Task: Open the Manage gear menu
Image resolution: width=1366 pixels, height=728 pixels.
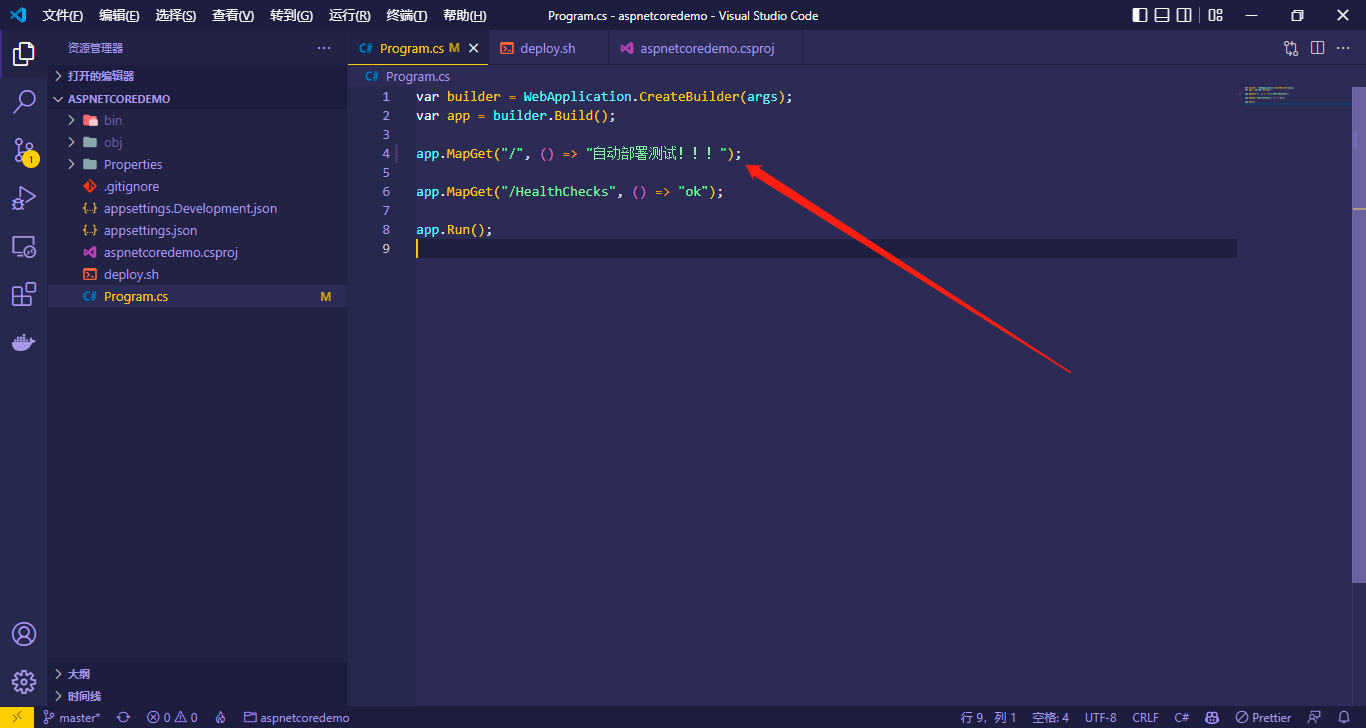Action: coord(24,682)
